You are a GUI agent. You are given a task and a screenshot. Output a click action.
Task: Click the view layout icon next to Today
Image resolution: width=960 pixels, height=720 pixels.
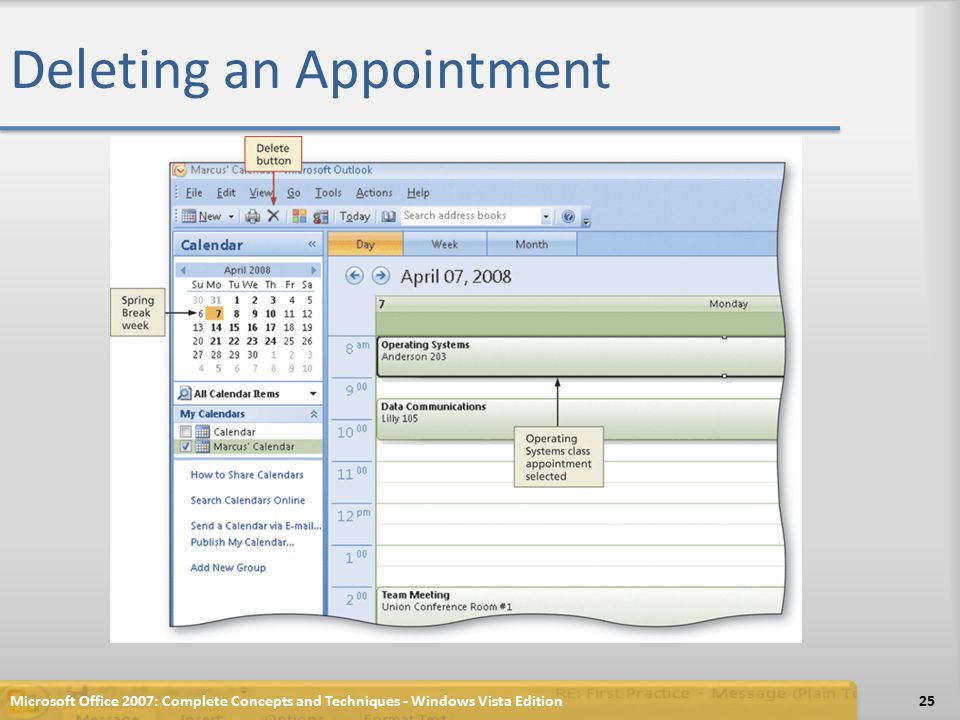coord(321,216)
